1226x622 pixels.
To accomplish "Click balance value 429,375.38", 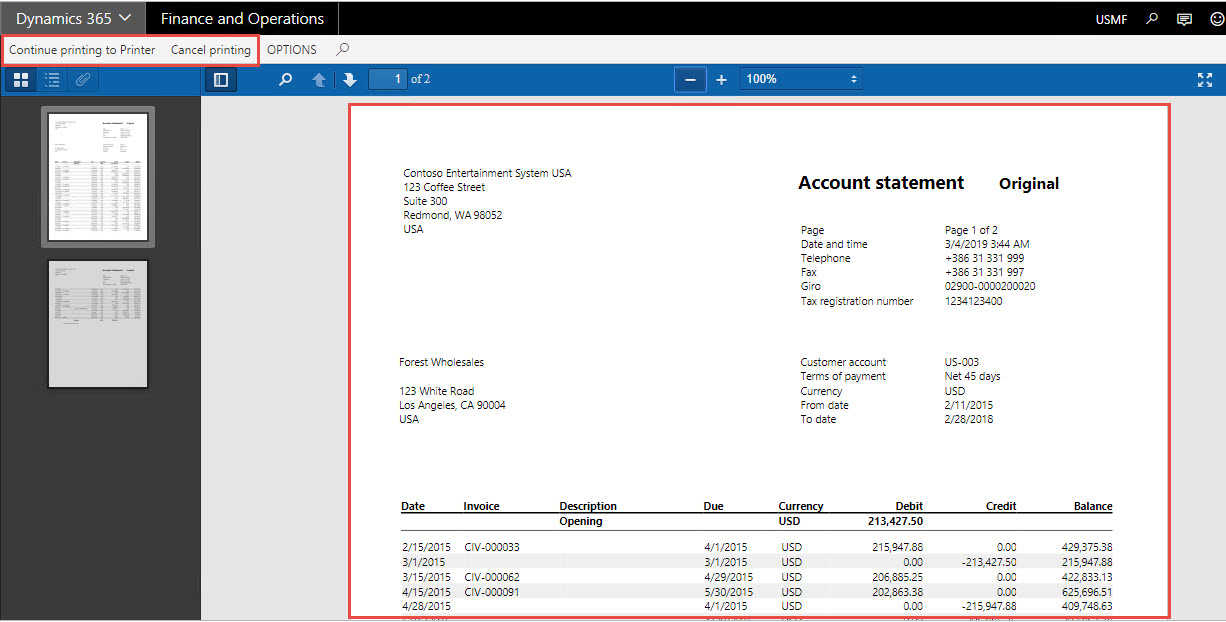I will [x=1087, y=547].
